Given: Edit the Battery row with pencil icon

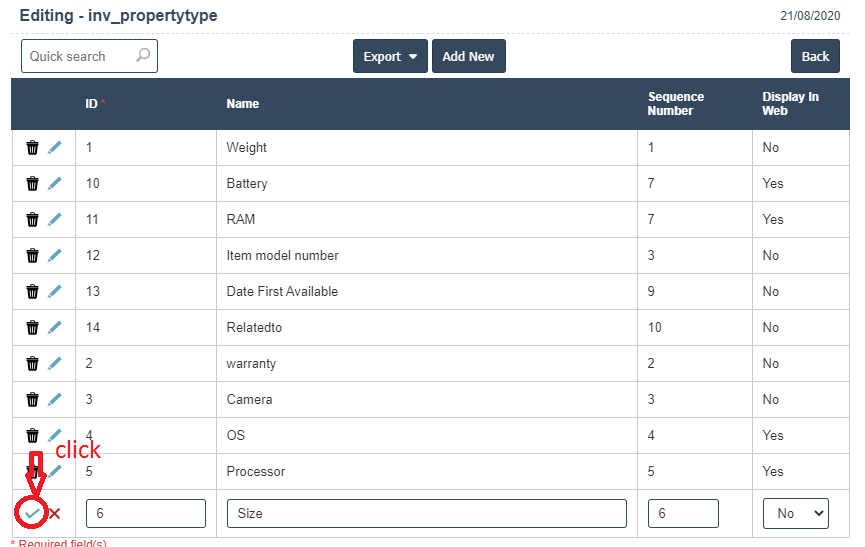Looking at the screenshot, I should click(x=54, y=184).
